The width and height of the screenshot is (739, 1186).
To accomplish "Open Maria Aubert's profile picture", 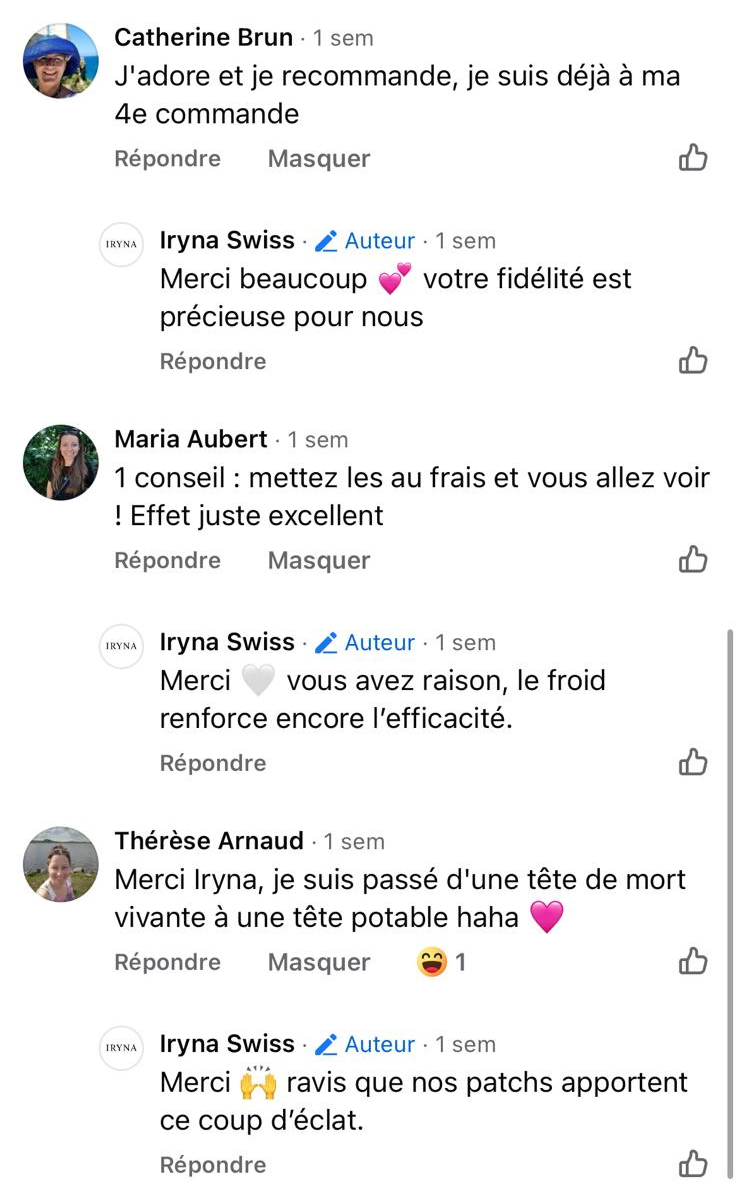I will click(61, 462).
